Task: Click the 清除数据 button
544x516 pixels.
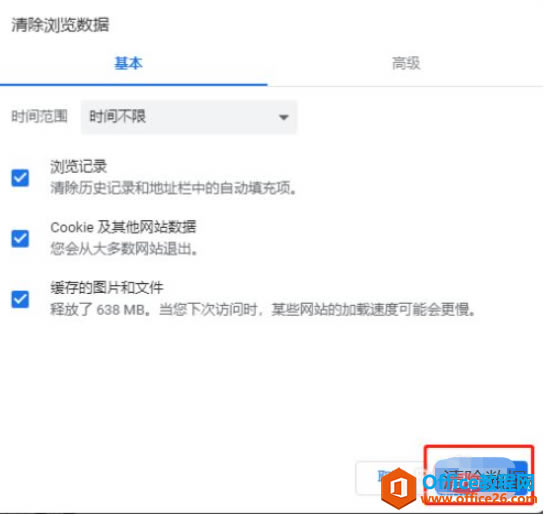Action: click(482, 477)
